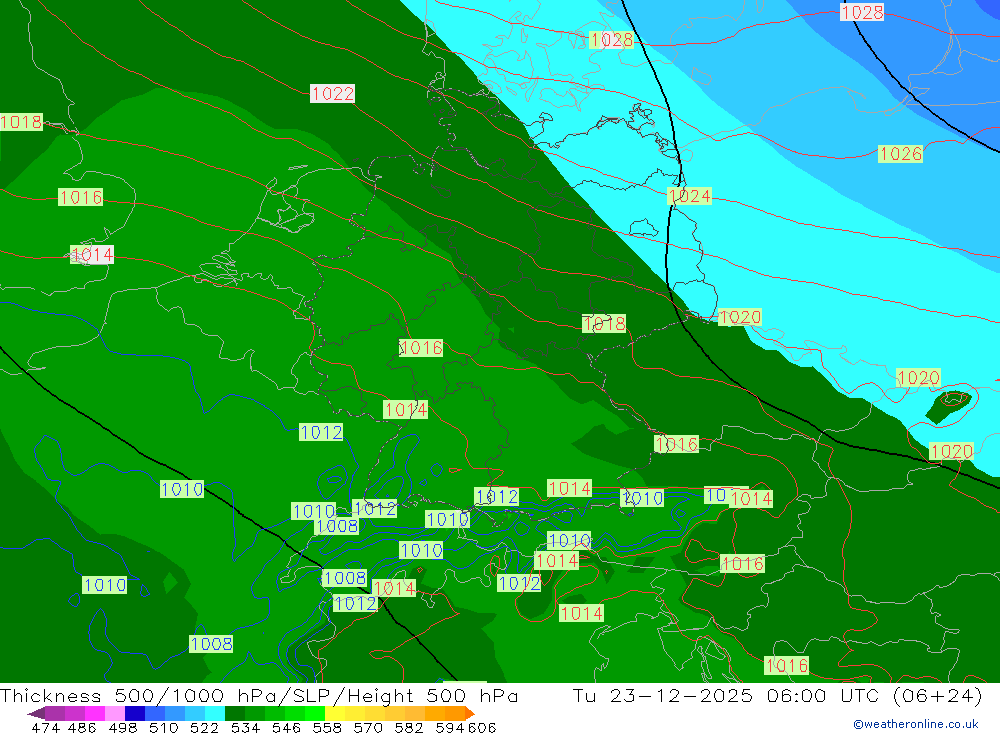Click the 1022 isobar label

(332, 94)
